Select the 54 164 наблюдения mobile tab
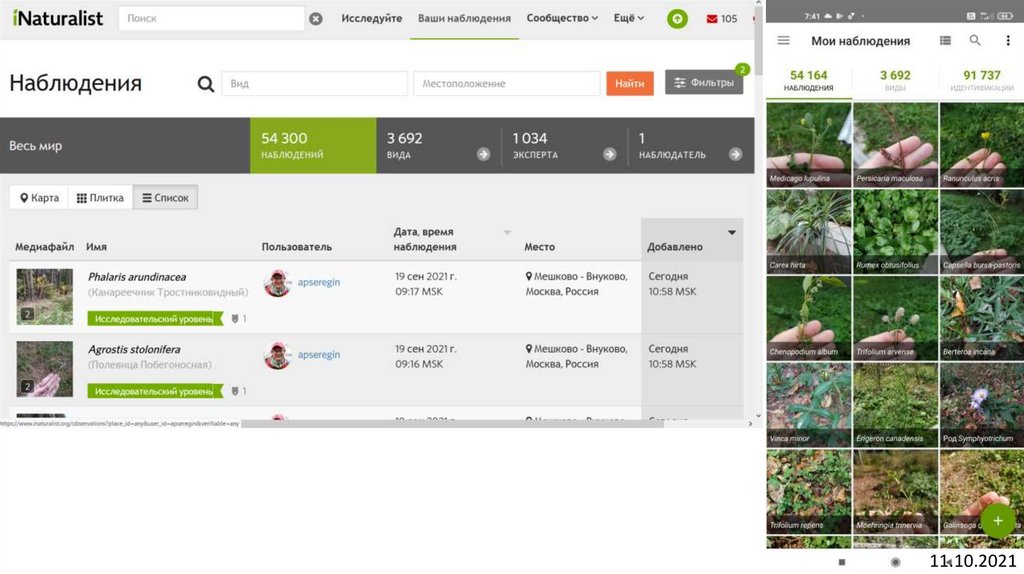This screenshot has height=574, width=1024. pyautogui.click(x=808, y=80)
